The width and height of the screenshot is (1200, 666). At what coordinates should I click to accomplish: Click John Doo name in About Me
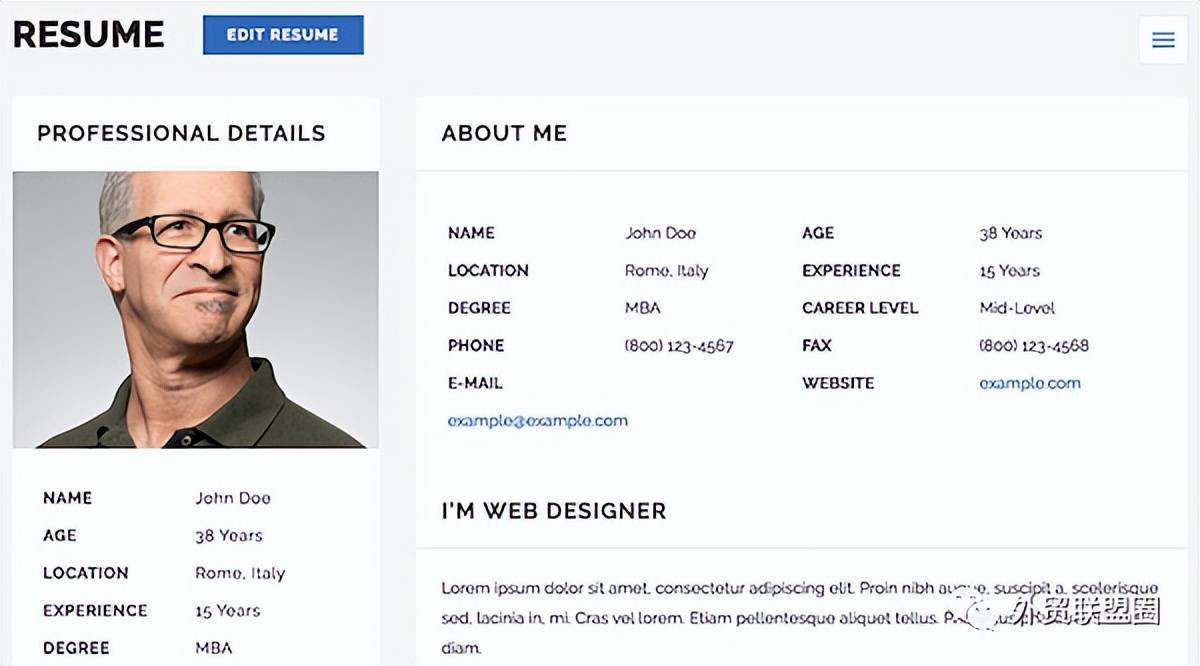660,233
